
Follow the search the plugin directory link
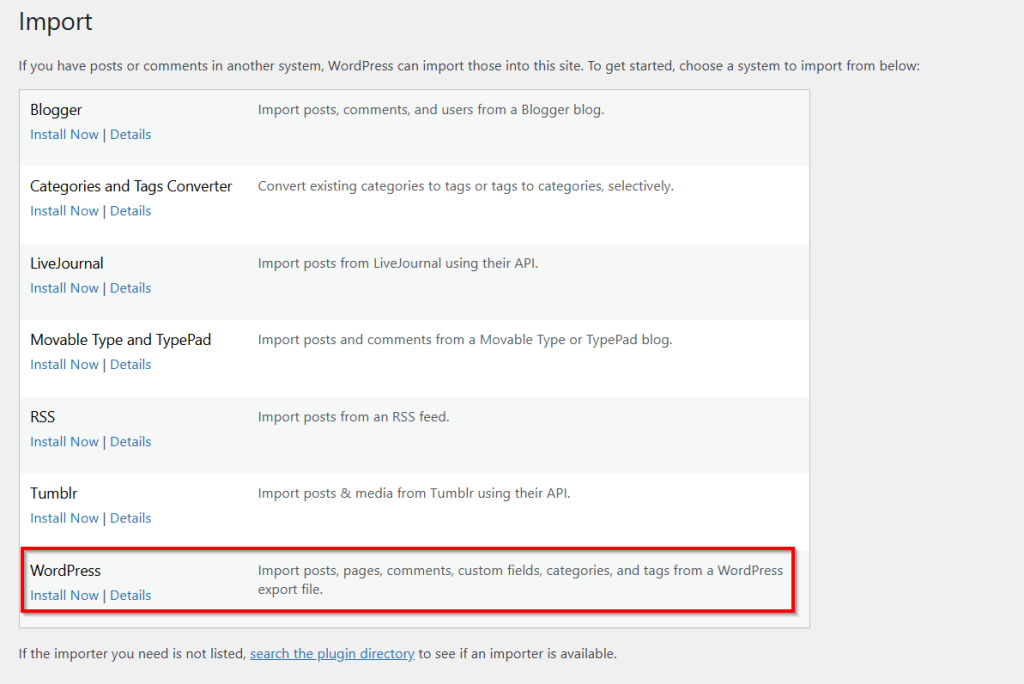pyautogui.click(x=332, y=654)
